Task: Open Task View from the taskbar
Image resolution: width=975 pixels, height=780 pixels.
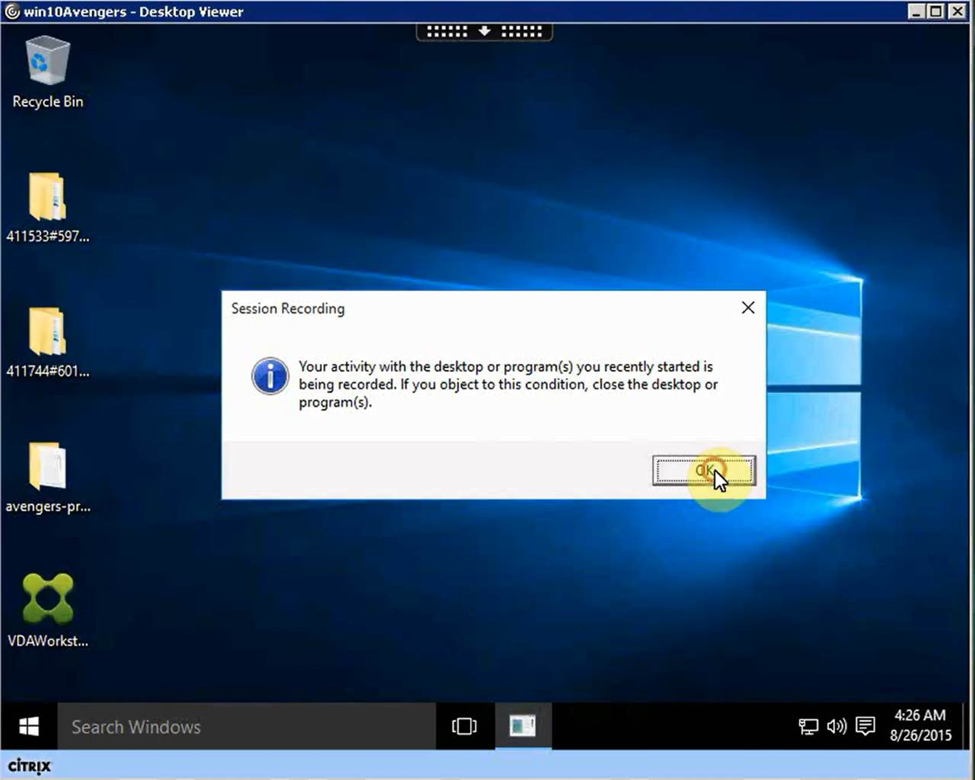Action: pyautogui.click(x=464, y=726)
